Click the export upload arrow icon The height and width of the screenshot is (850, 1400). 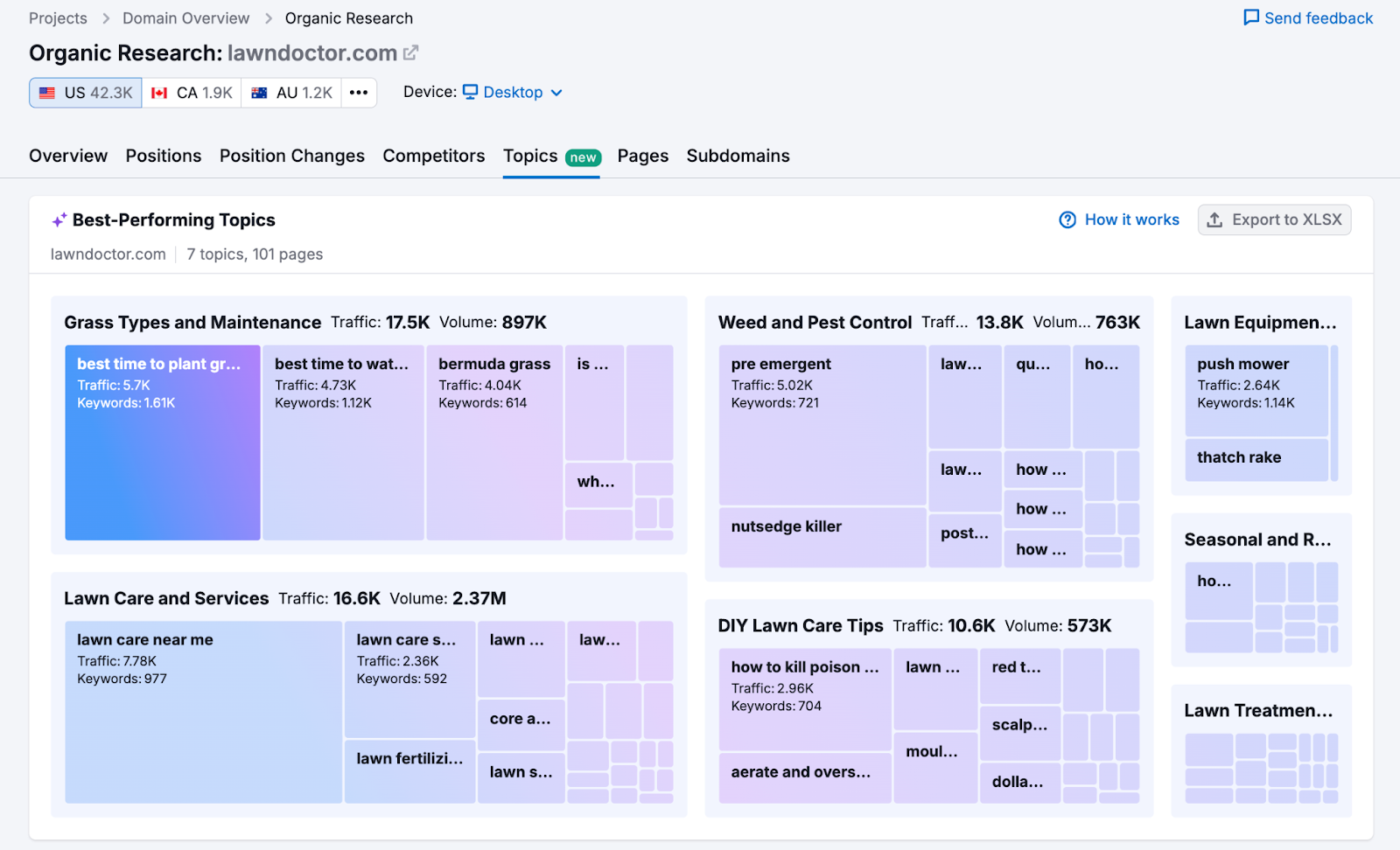click(x=1214, y=220)
